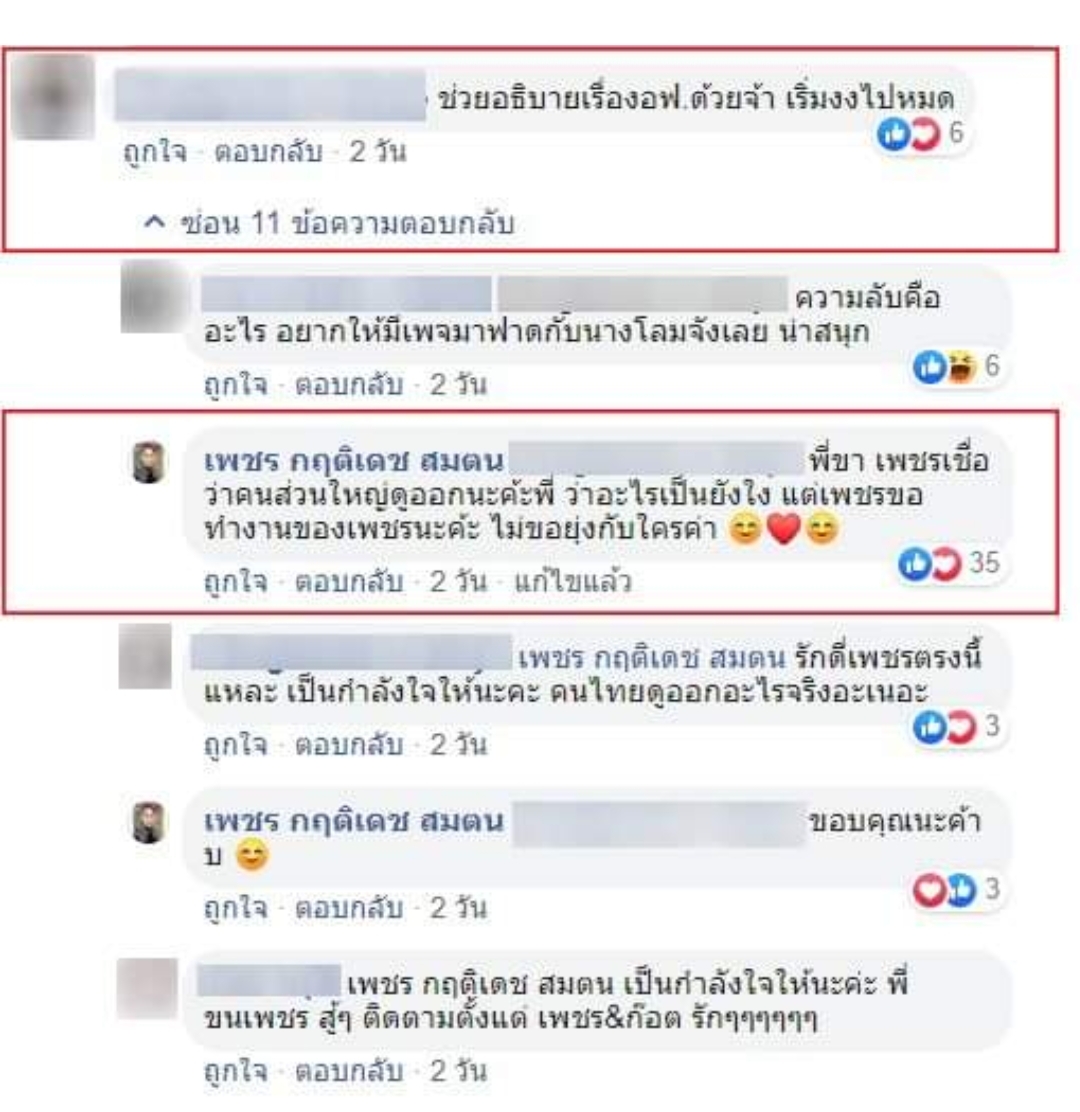Click tagged เพชร กฤติเดช สมตน in last comment
1080x1112 pixels.
pyautogui.click(x=481, y=985)
